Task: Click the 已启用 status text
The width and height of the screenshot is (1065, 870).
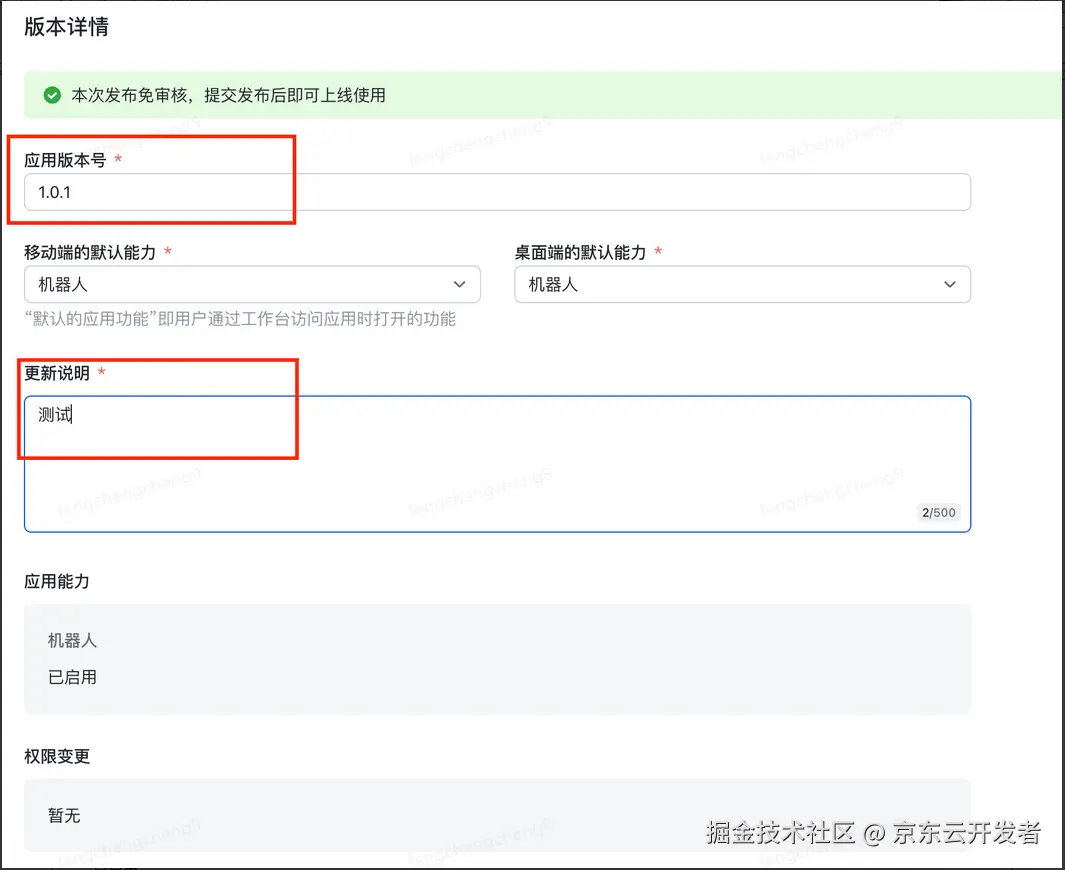Action: coord(71,675)
